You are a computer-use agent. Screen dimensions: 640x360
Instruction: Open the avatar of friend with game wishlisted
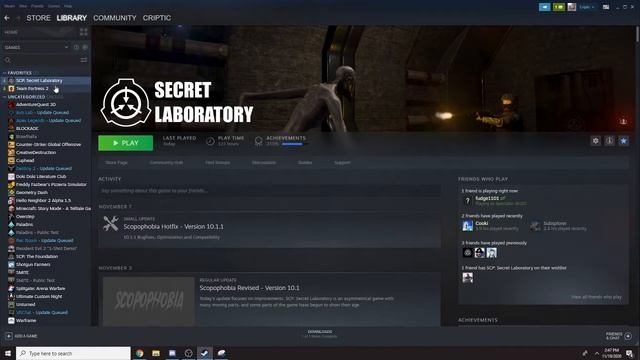467,278
